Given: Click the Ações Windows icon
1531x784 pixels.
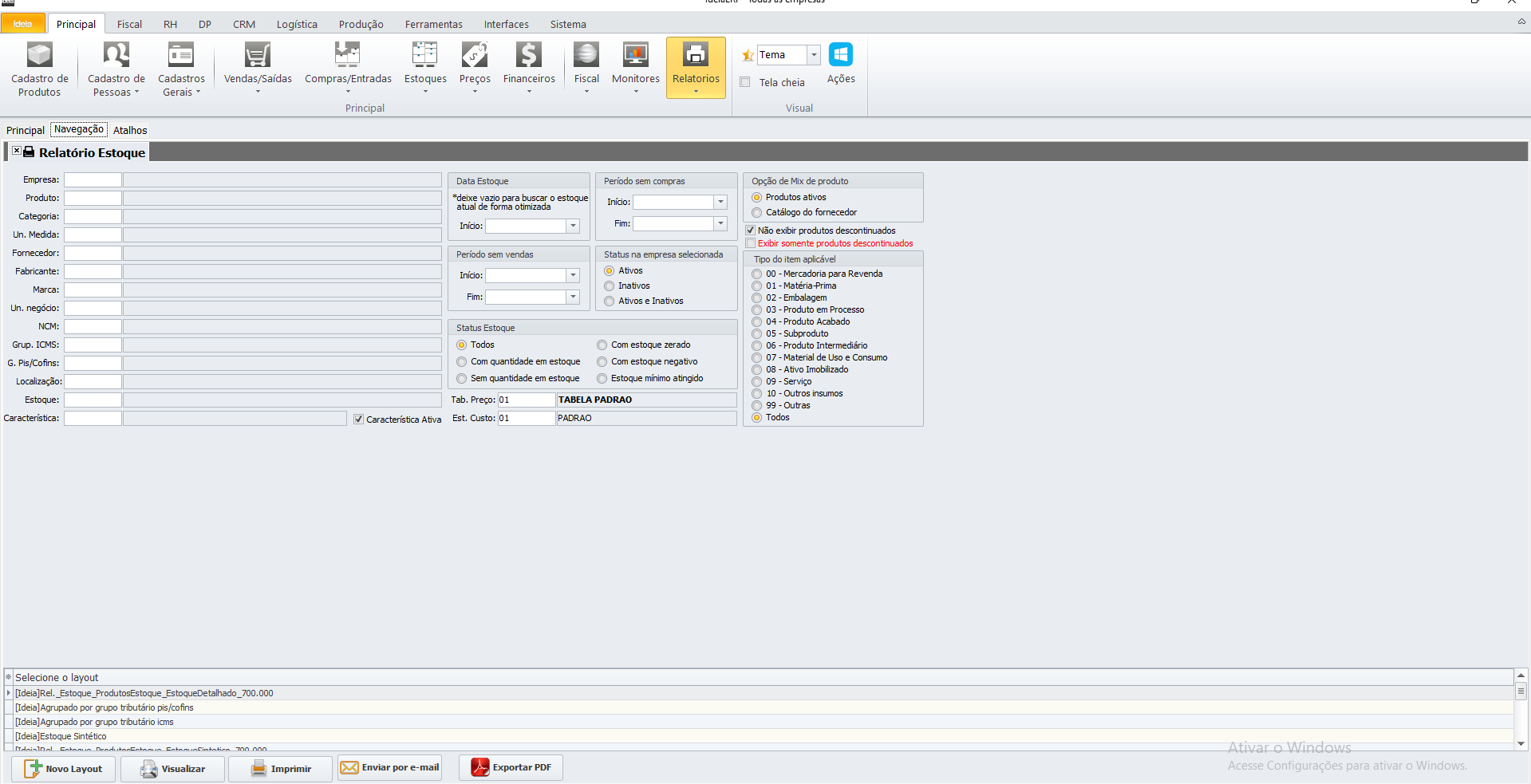Looking at the screenshot, I should click(x=840, y=56).
